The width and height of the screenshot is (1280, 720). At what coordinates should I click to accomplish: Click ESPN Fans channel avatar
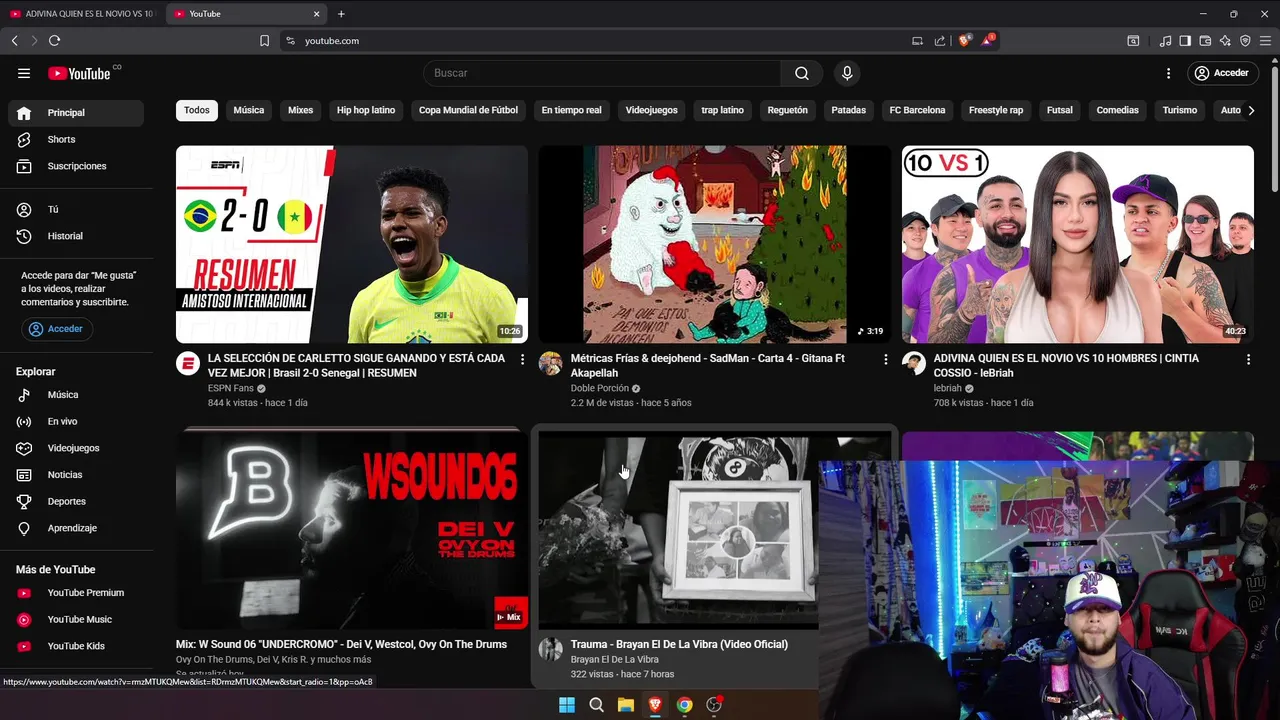point(188,363)
